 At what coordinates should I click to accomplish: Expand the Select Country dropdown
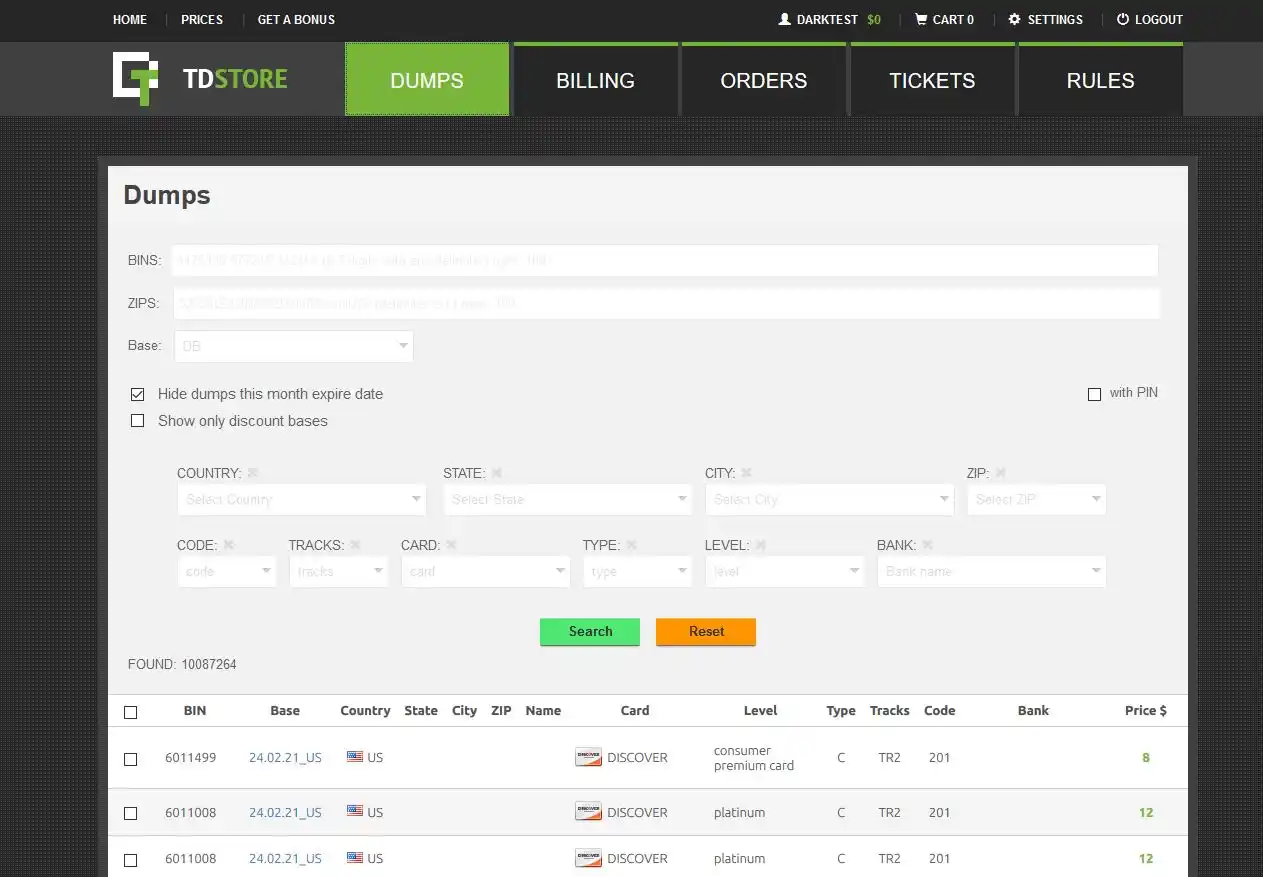(301, 499)
